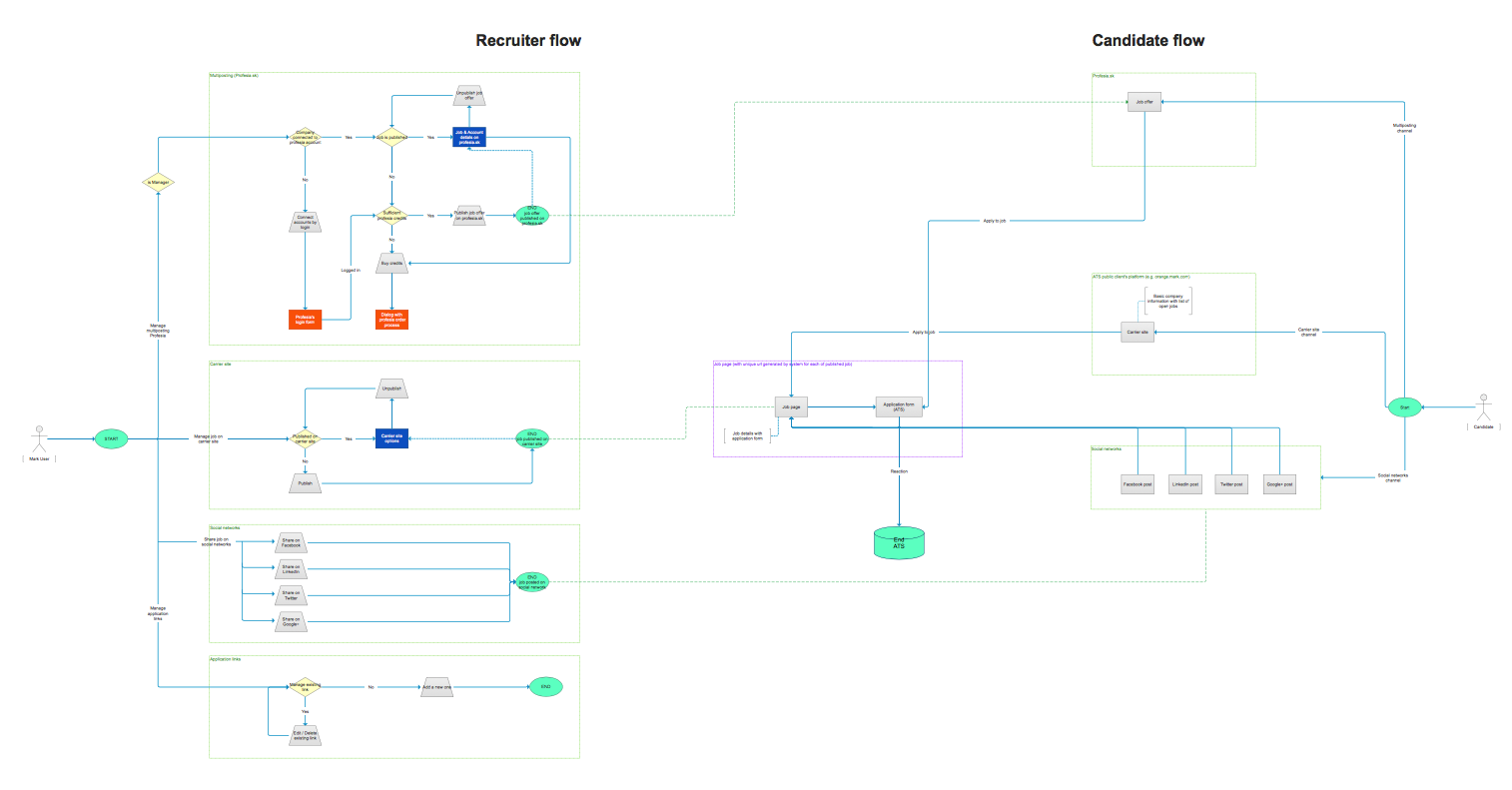Select the 'Share on Facebook' step

[291, 543]
